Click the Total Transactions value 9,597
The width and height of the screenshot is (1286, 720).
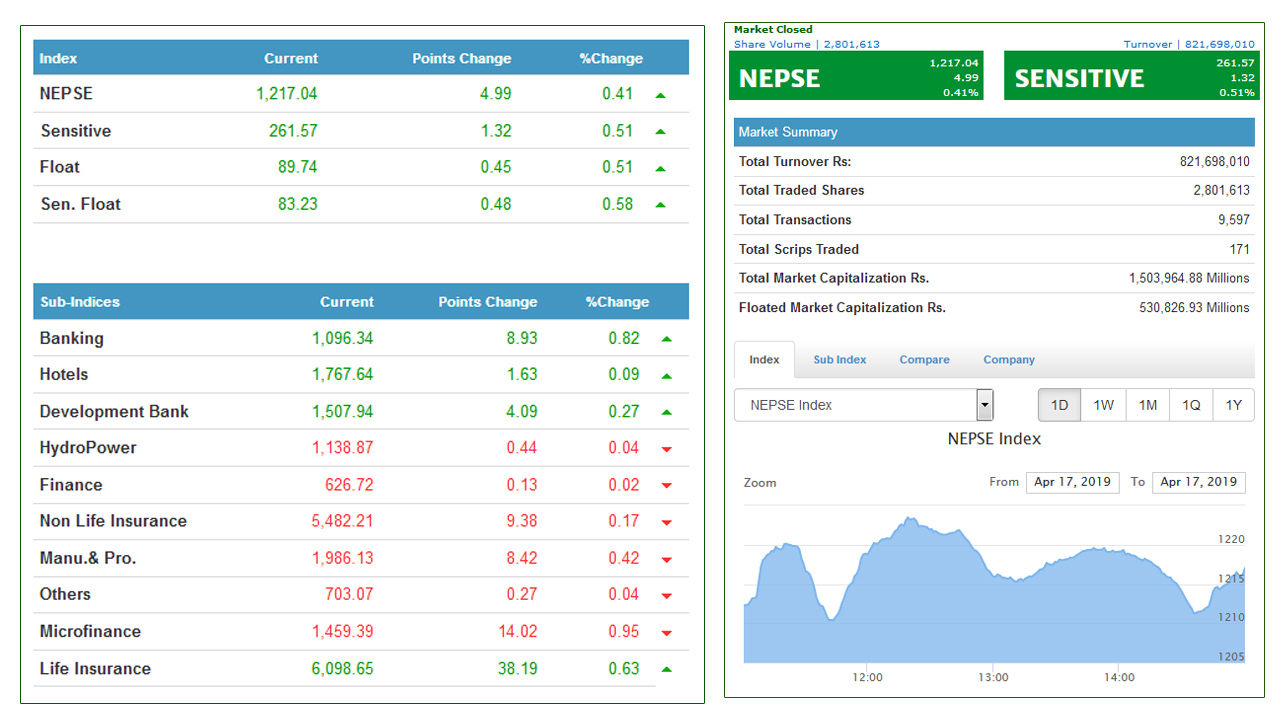tap(1234, 220)
